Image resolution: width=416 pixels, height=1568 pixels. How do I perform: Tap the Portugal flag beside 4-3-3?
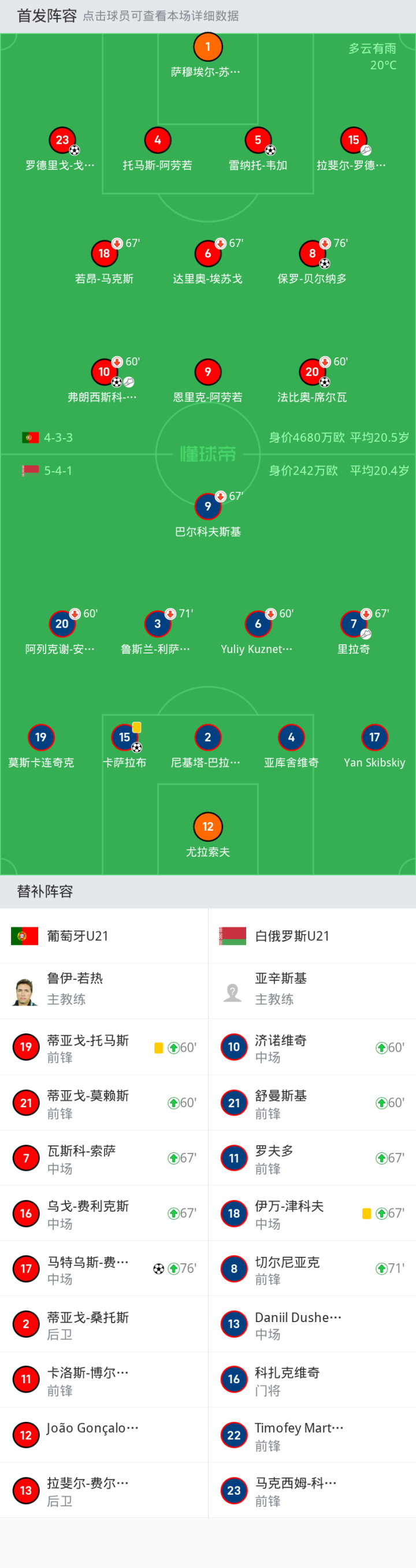click(30, 437)
